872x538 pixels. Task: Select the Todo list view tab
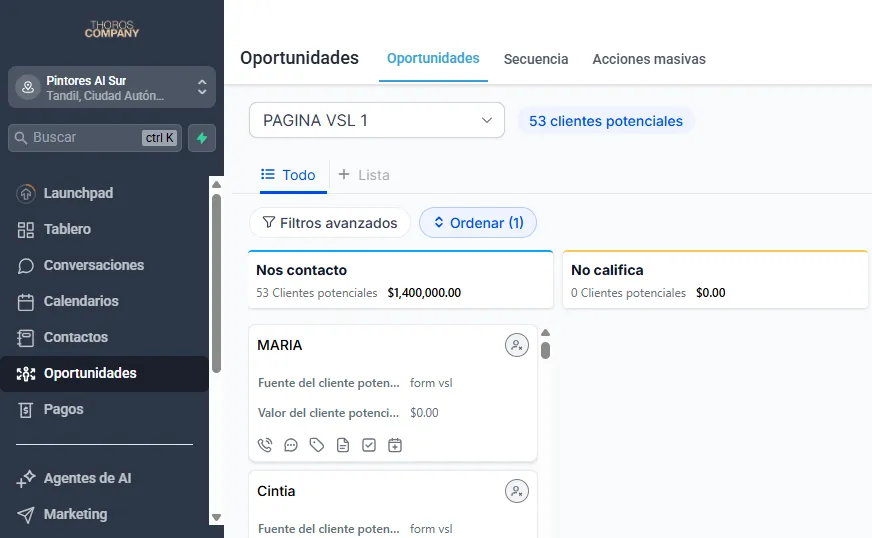[288, 175]
